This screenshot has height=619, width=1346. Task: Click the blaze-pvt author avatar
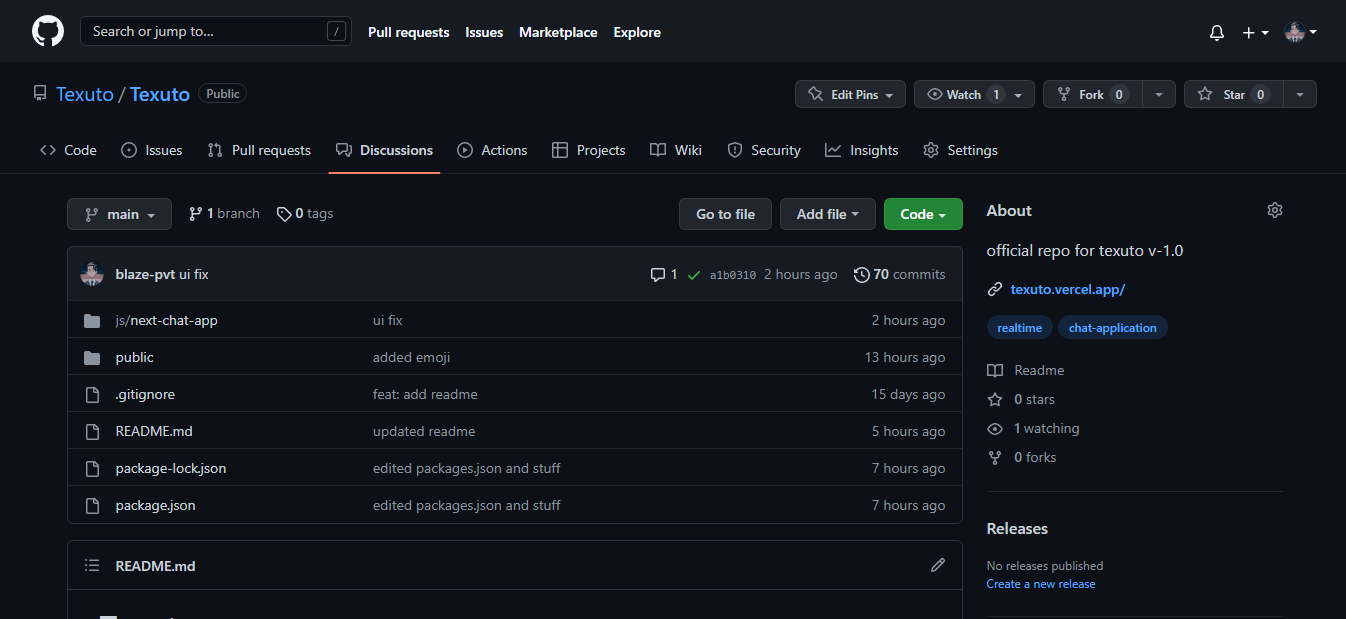(x=92, y=274)
